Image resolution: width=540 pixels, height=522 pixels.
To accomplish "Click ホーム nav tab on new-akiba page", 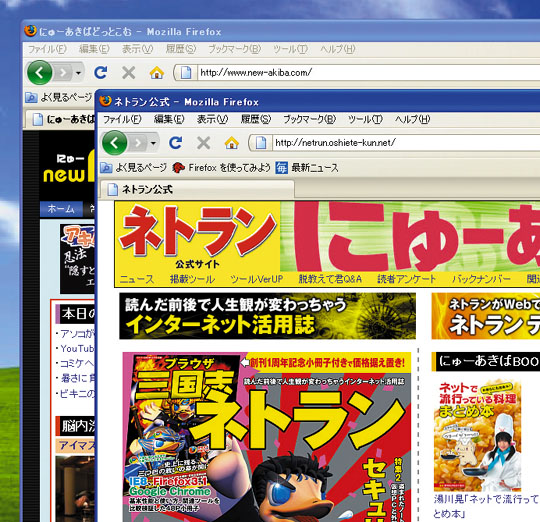I will tap(61, 209).
